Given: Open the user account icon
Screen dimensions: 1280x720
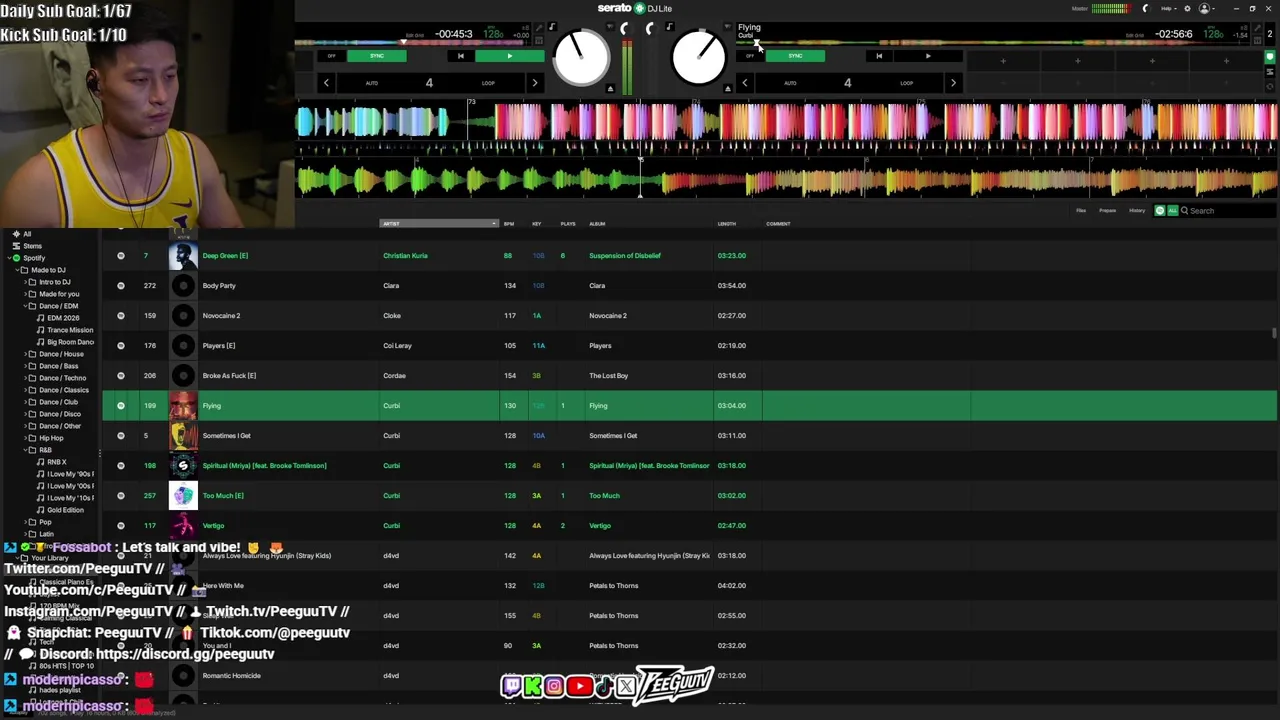Looking at the screenshot, I should pyautogui.click(x=1204, y=9).
